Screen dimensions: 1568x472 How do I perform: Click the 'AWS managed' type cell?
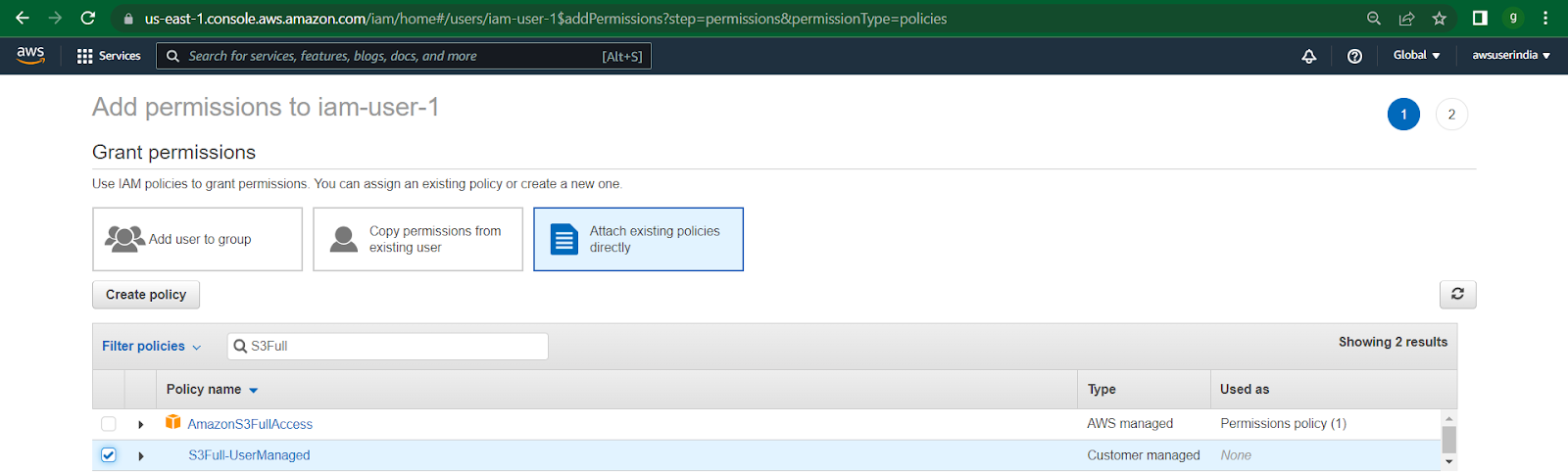tap(1130, 423)
